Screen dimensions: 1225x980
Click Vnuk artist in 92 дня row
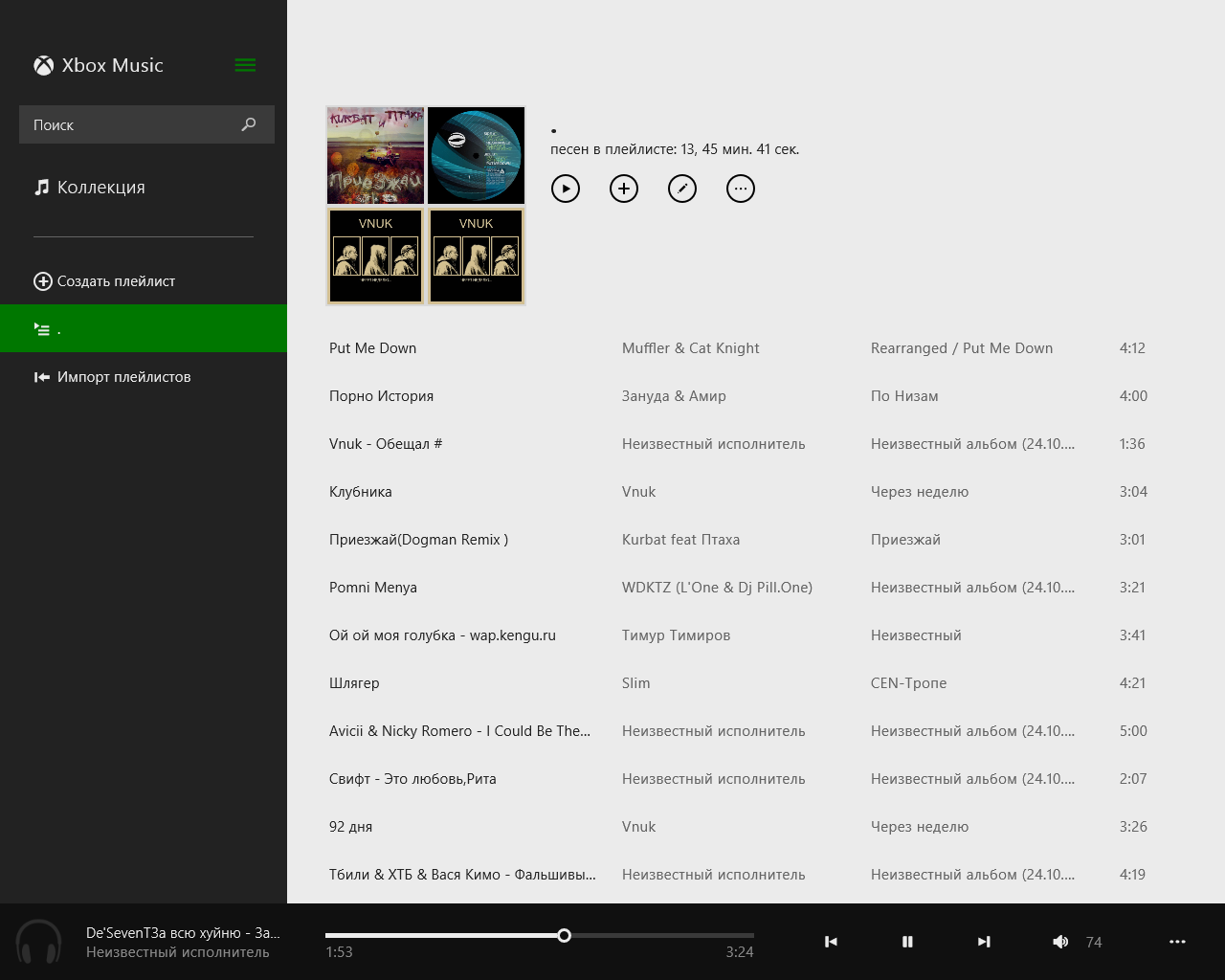(638, 827)
